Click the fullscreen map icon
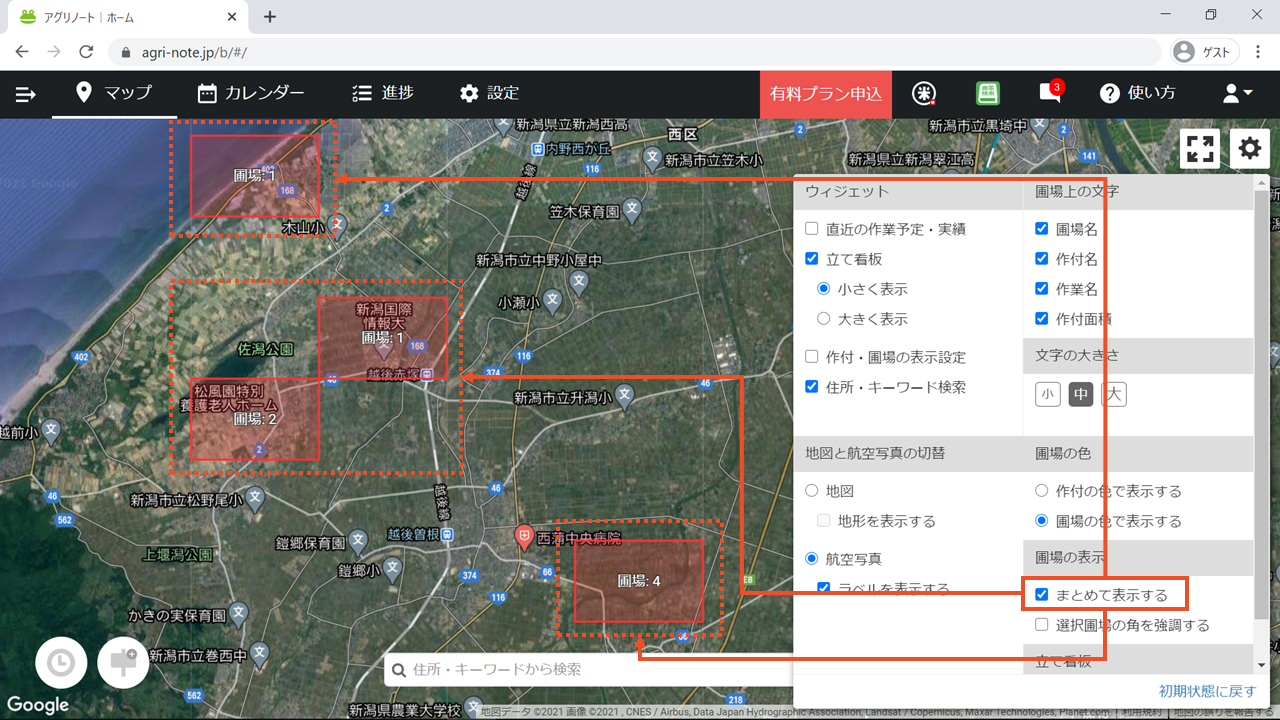 [x=1200, y=149]
